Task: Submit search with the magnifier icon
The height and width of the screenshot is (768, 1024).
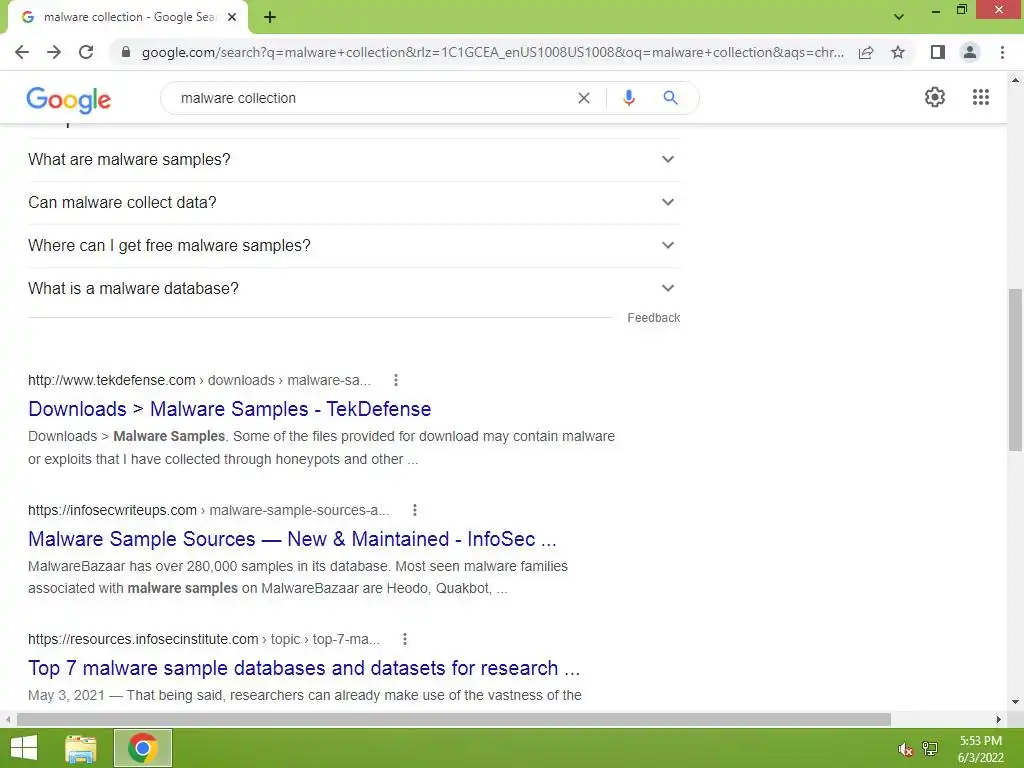Action: (670, 98)
